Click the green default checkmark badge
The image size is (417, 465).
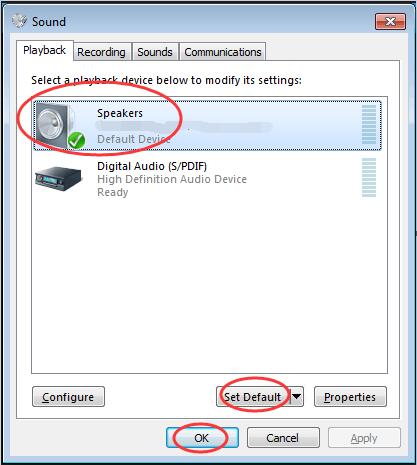click(76, 140)
